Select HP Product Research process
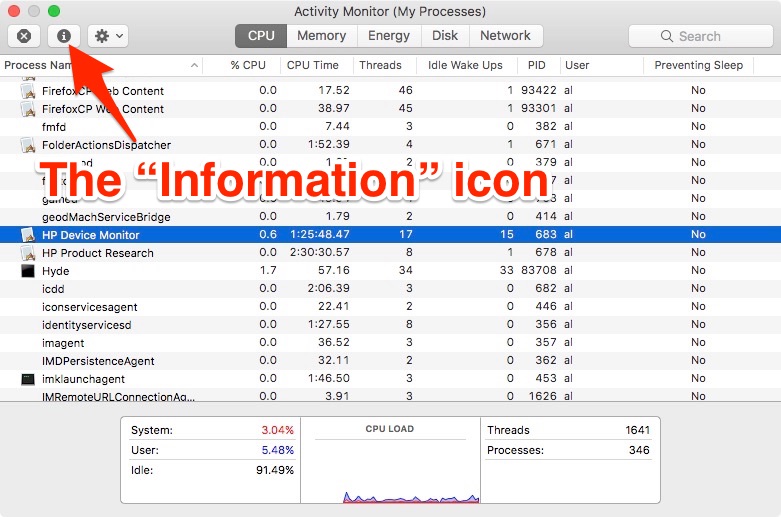 coord(390,253)
